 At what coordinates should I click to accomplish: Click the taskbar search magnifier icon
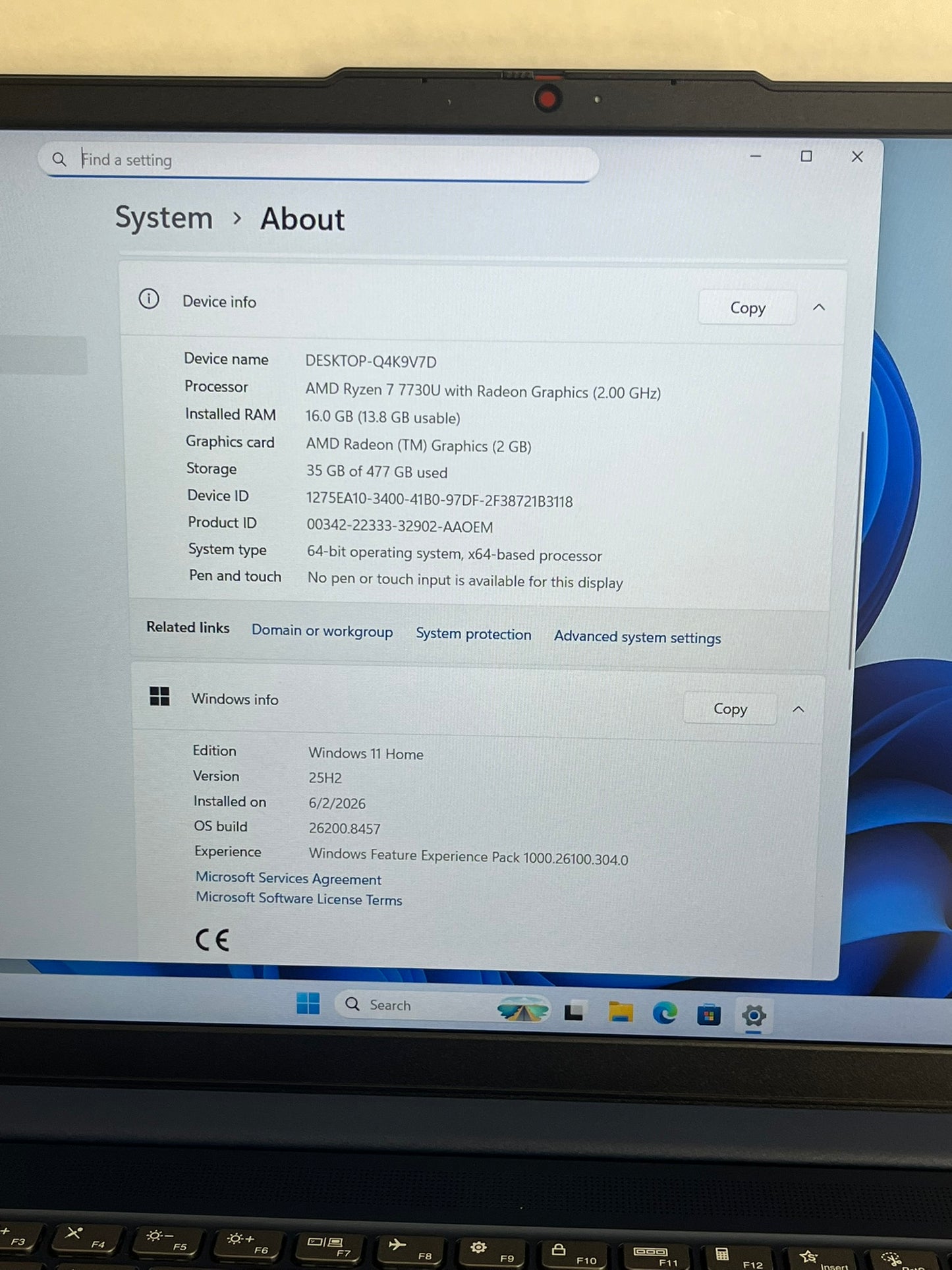pos(352,1004)
